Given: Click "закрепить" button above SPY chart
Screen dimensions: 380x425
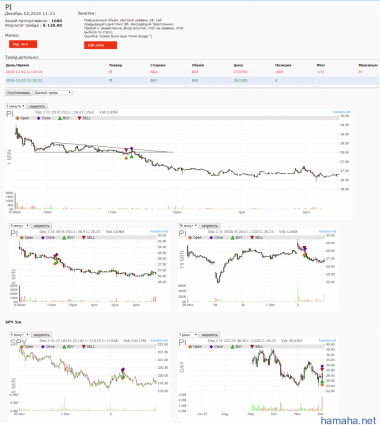Looking at the screenshot, I should (41, 335).
